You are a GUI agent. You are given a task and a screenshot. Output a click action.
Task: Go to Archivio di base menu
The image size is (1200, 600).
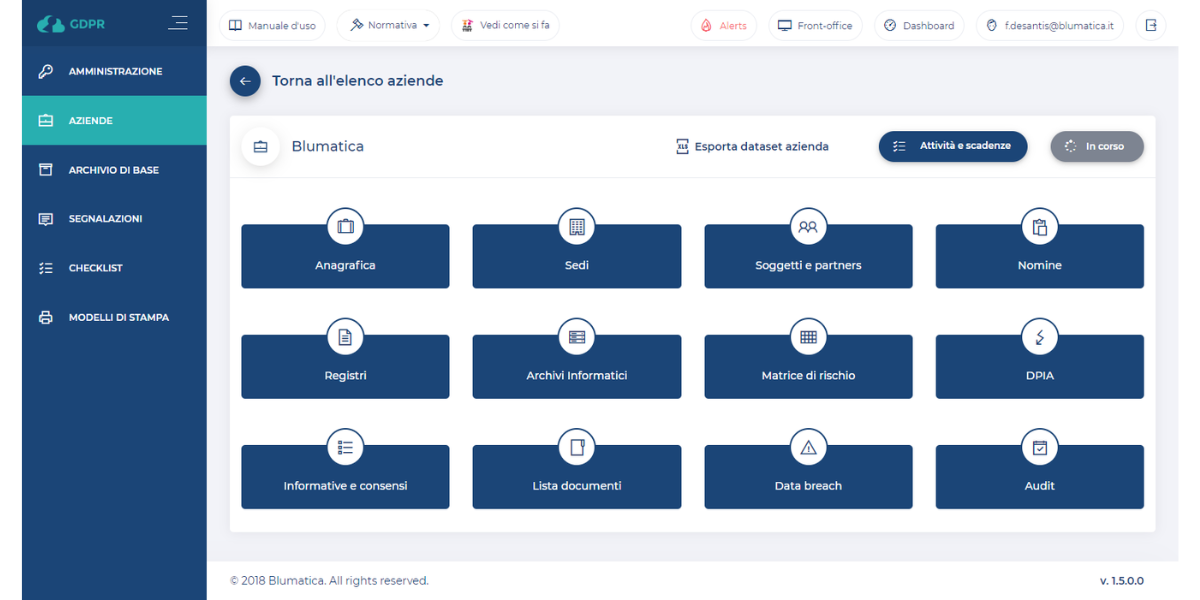click(x=114, y=170)
